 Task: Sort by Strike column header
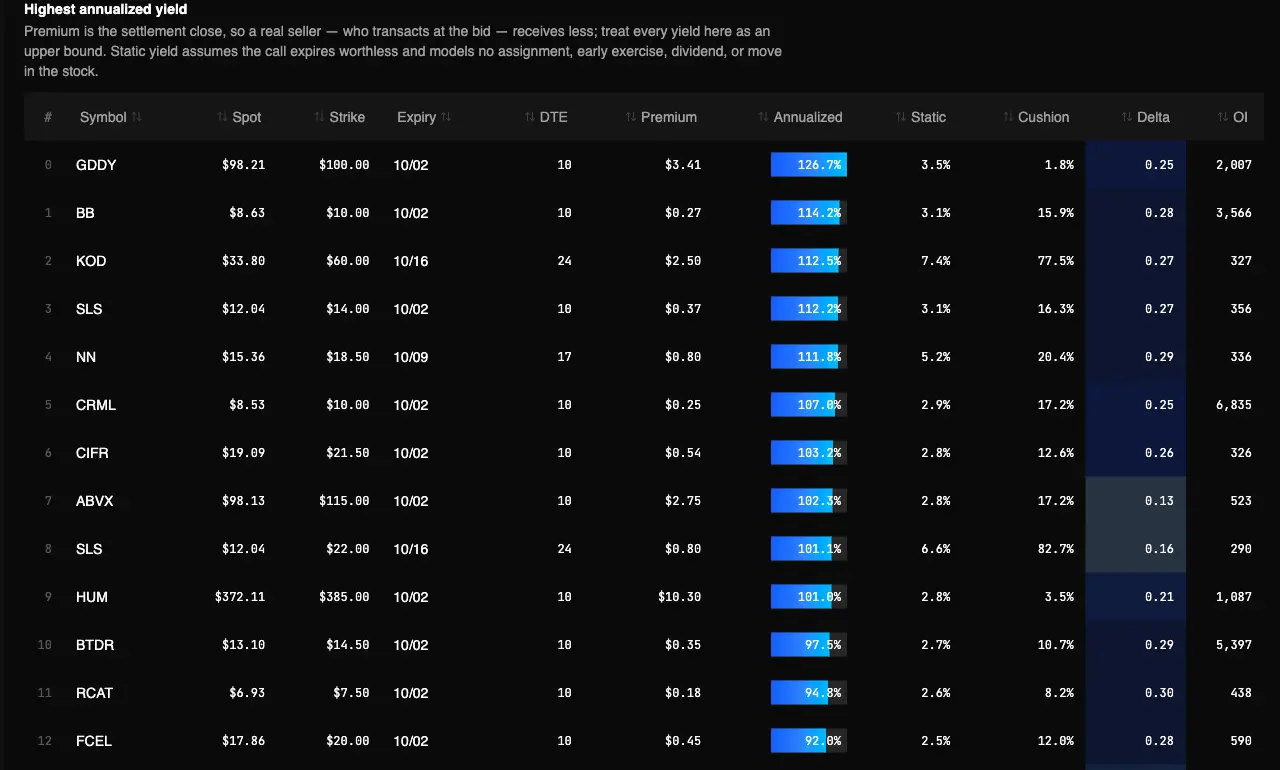pos(339,117)
